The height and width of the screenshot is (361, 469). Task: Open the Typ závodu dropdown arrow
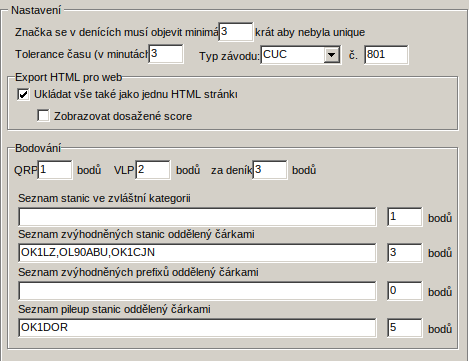331,55
